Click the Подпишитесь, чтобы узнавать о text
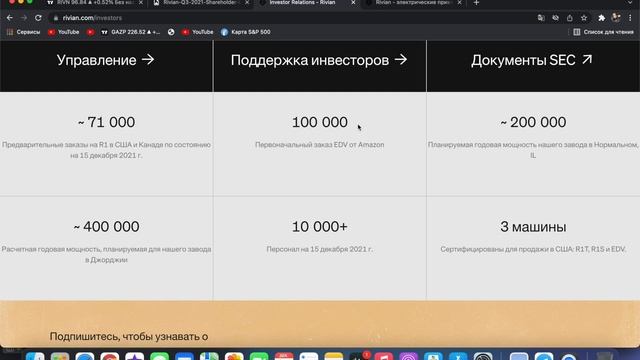This screenshot has width=640, height=360. pyautogui.click(x=129, y=336)
